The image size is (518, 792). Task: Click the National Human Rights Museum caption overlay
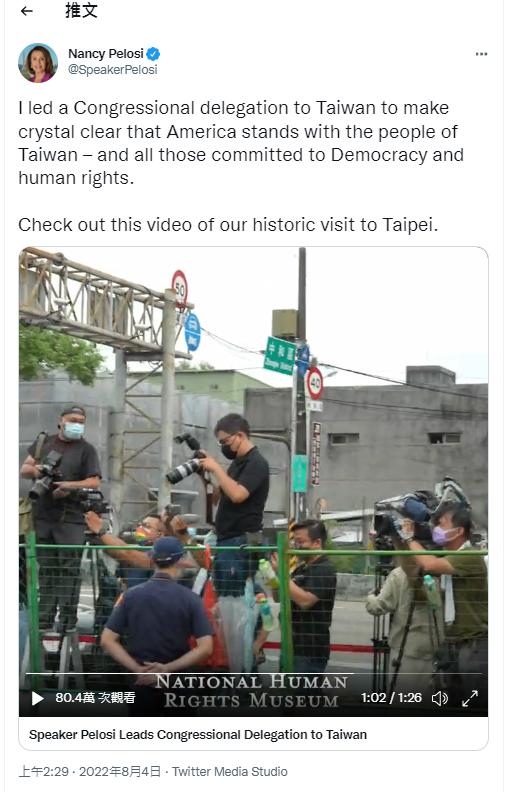(x=251, y=691)
